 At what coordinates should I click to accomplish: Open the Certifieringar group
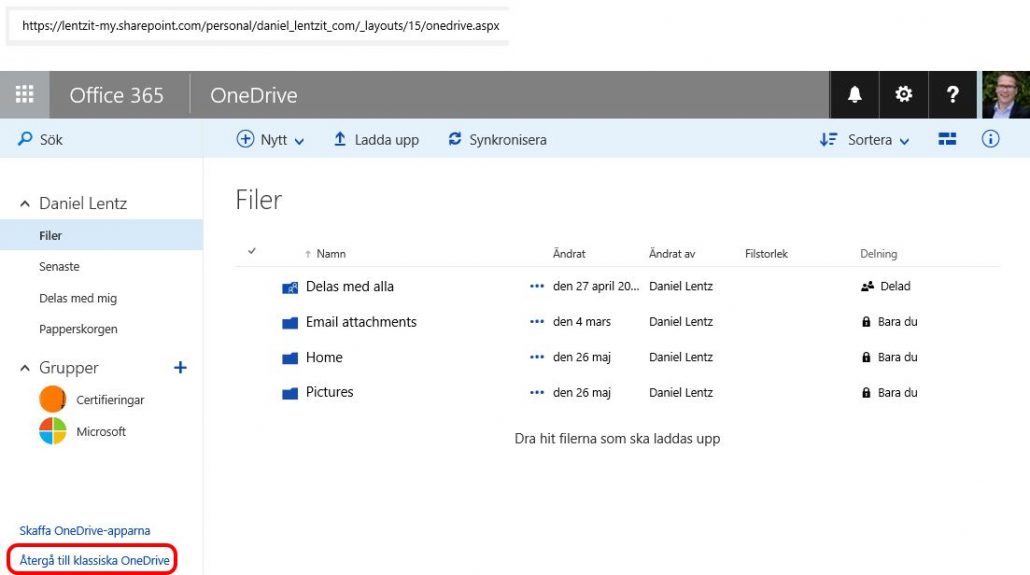[110, 400]
